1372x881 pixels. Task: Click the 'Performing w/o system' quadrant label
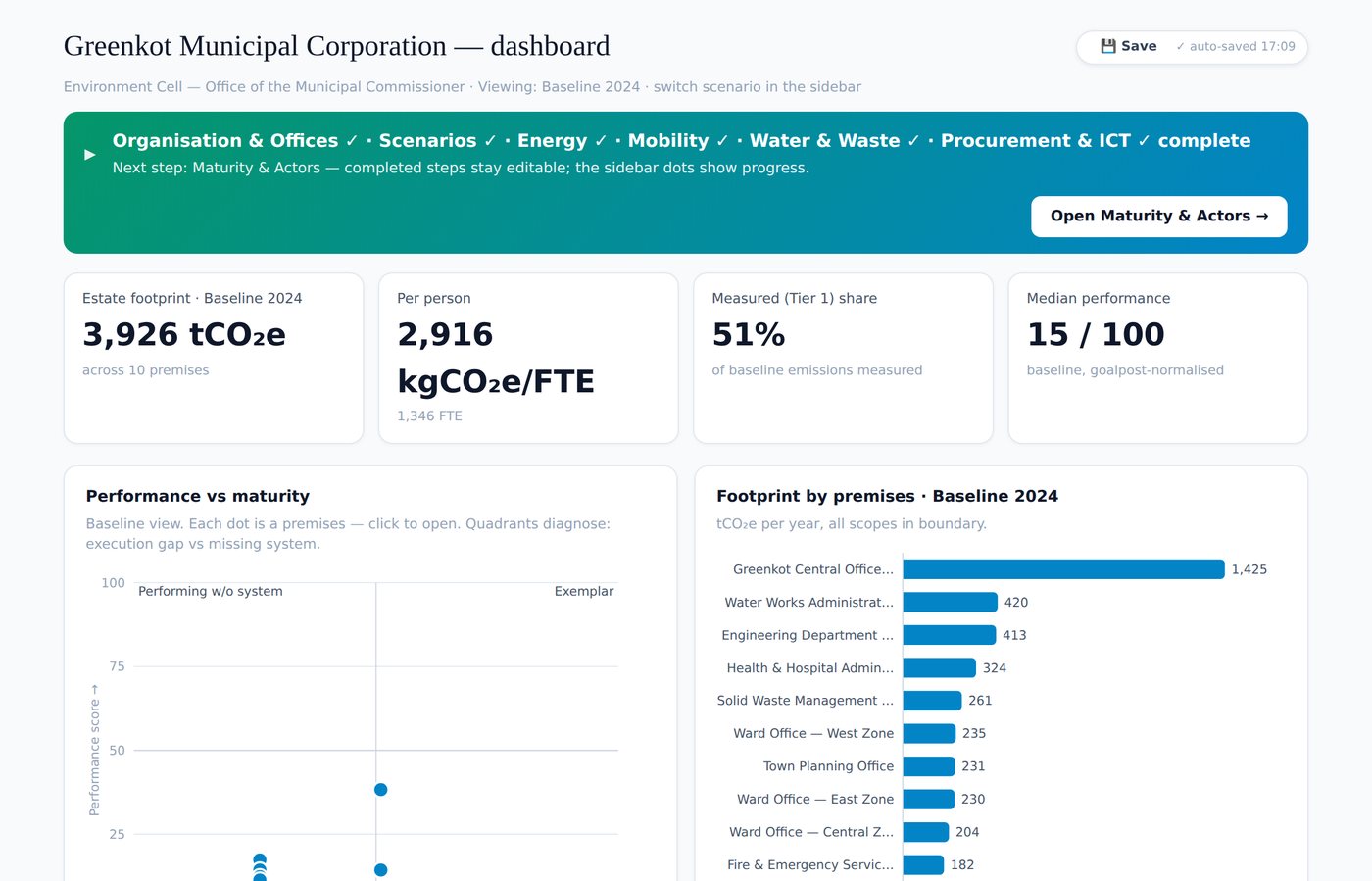[211, 591]
